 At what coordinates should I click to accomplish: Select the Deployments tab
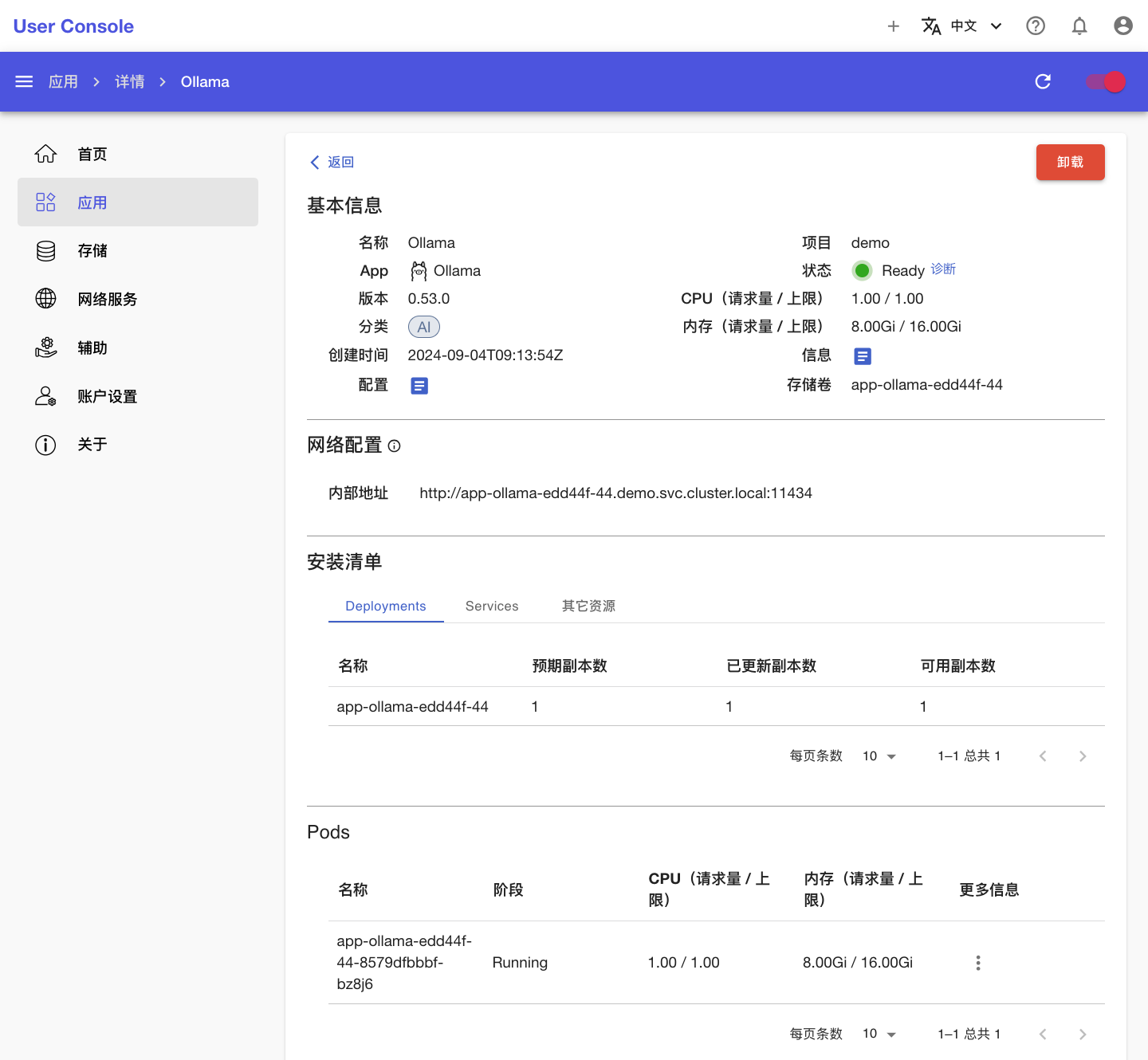(x=386, y=606)
